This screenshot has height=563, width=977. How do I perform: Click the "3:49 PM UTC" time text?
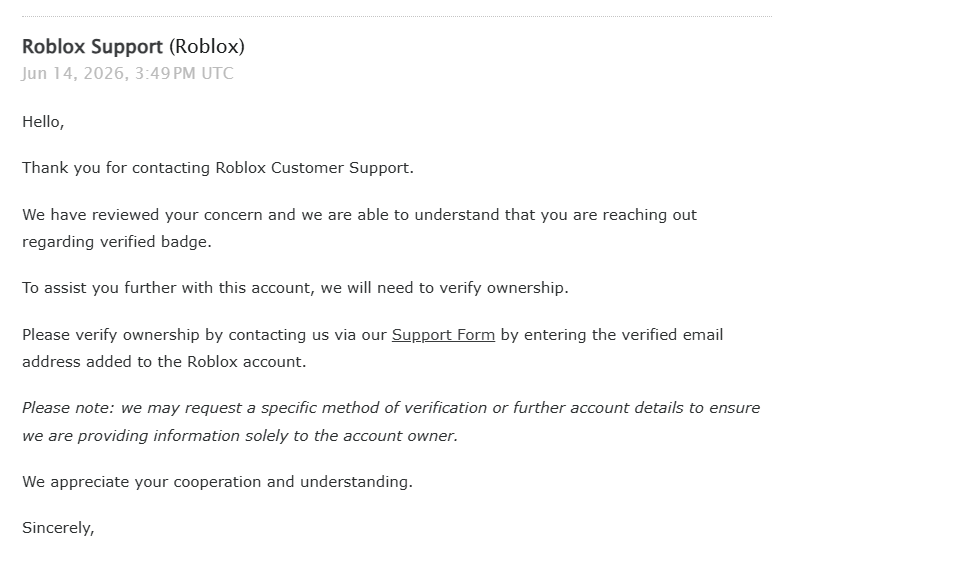coord(184,73)
